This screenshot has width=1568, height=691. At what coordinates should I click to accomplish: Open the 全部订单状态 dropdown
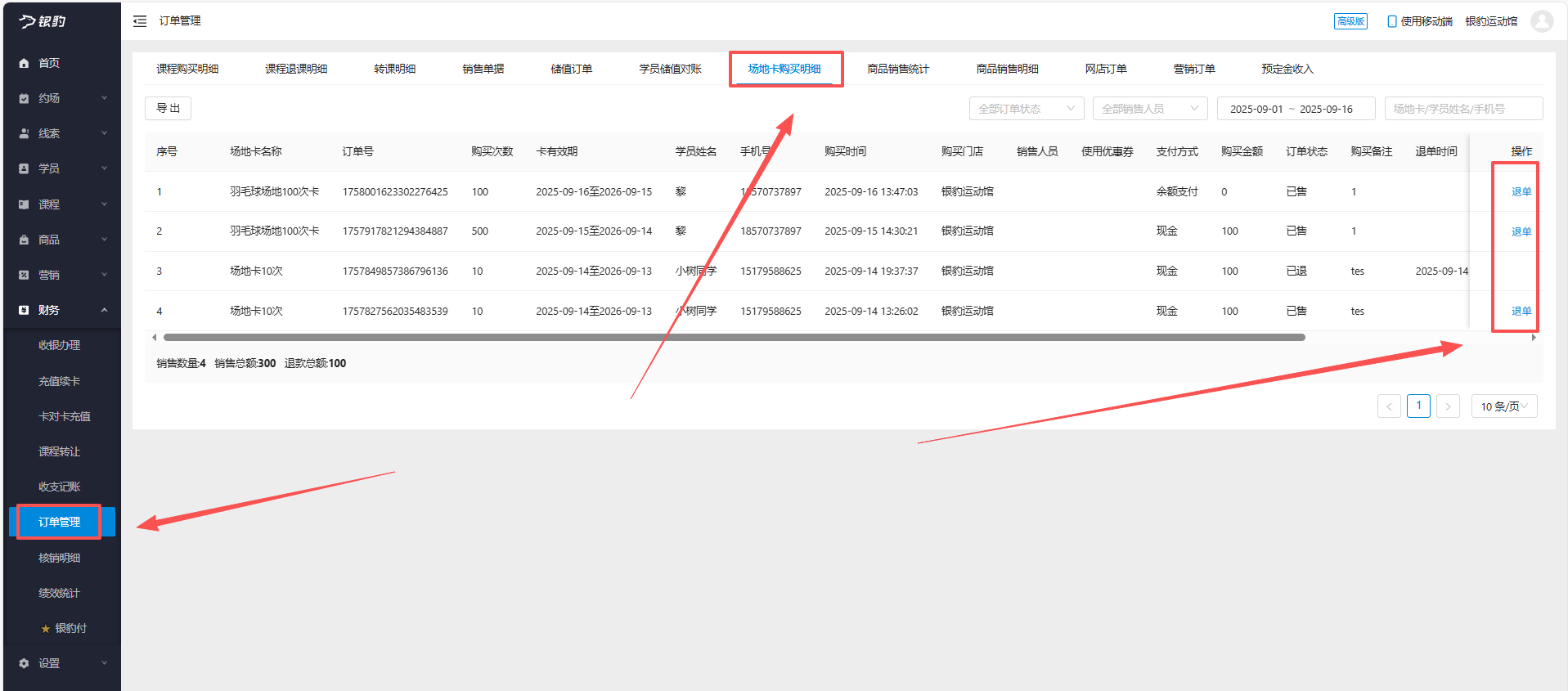(1027, 109)
